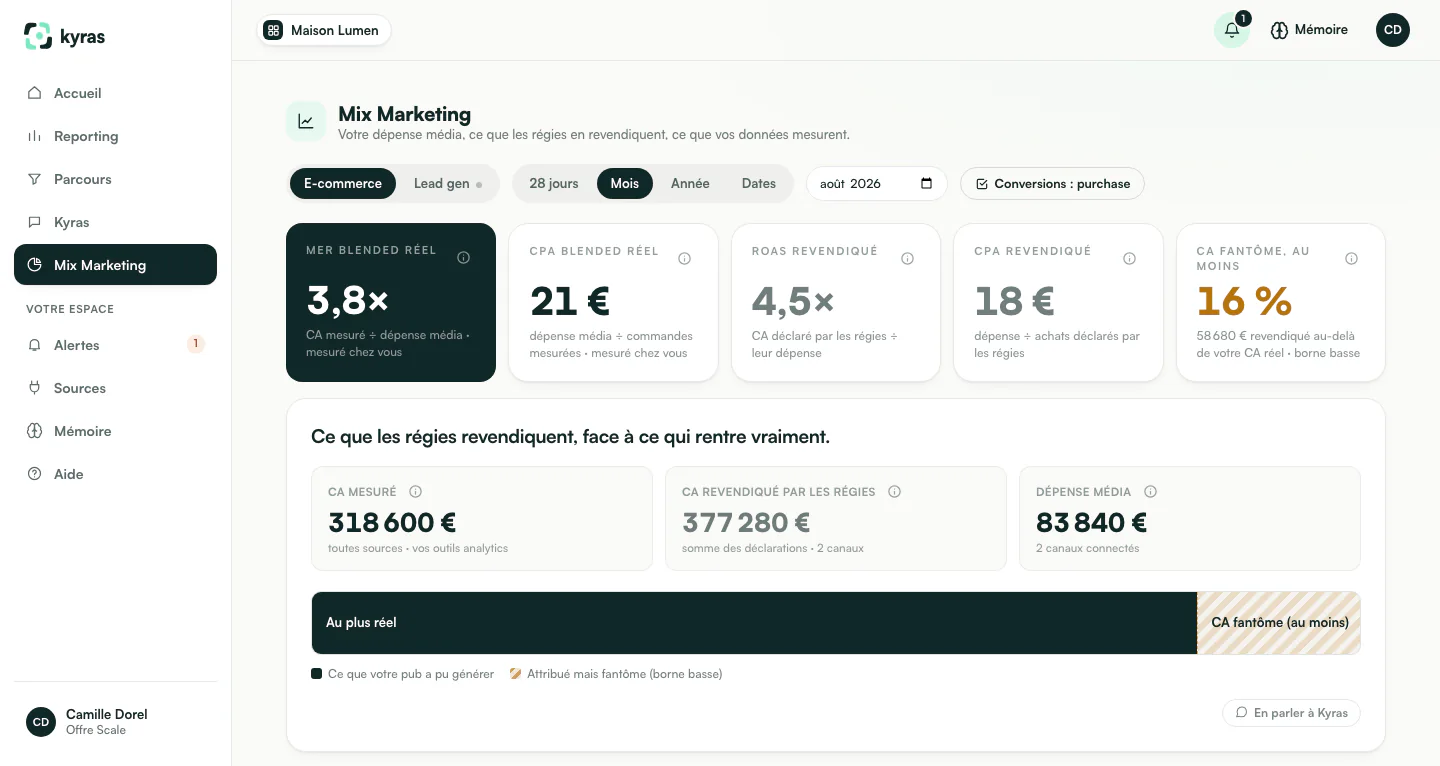Select the Année period

690,184
